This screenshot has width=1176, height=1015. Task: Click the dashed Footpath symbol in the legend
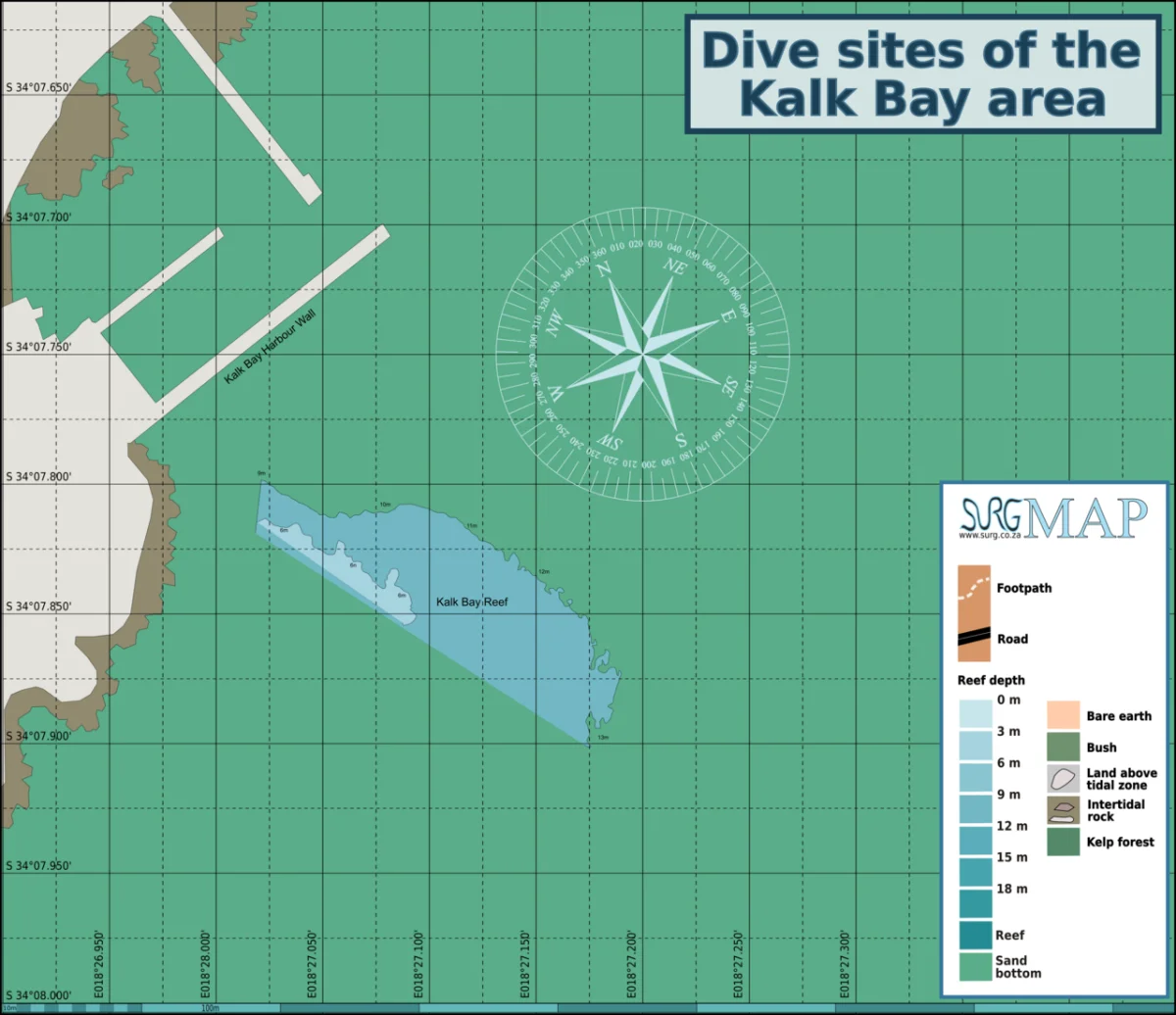coord(974,589)
